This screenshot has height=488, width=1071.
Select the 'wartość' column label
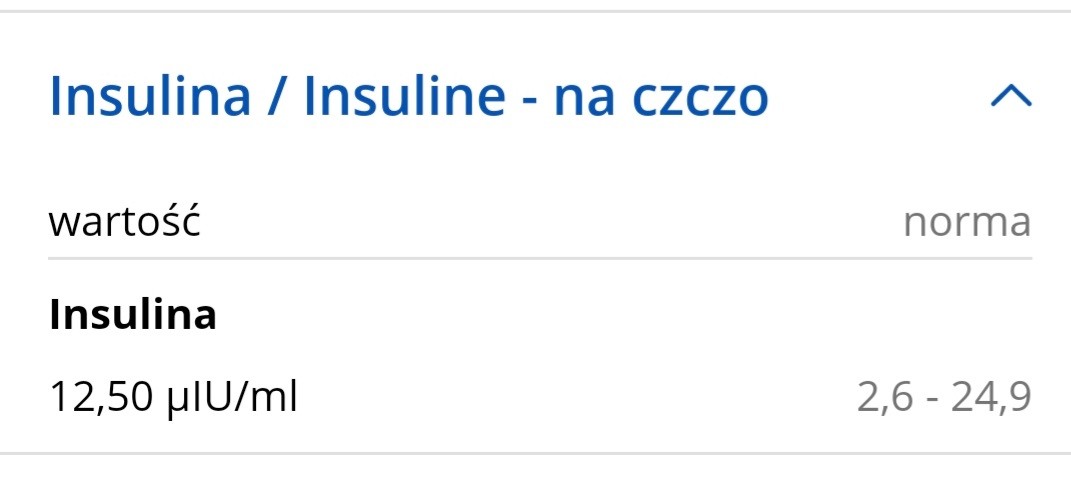125,221
